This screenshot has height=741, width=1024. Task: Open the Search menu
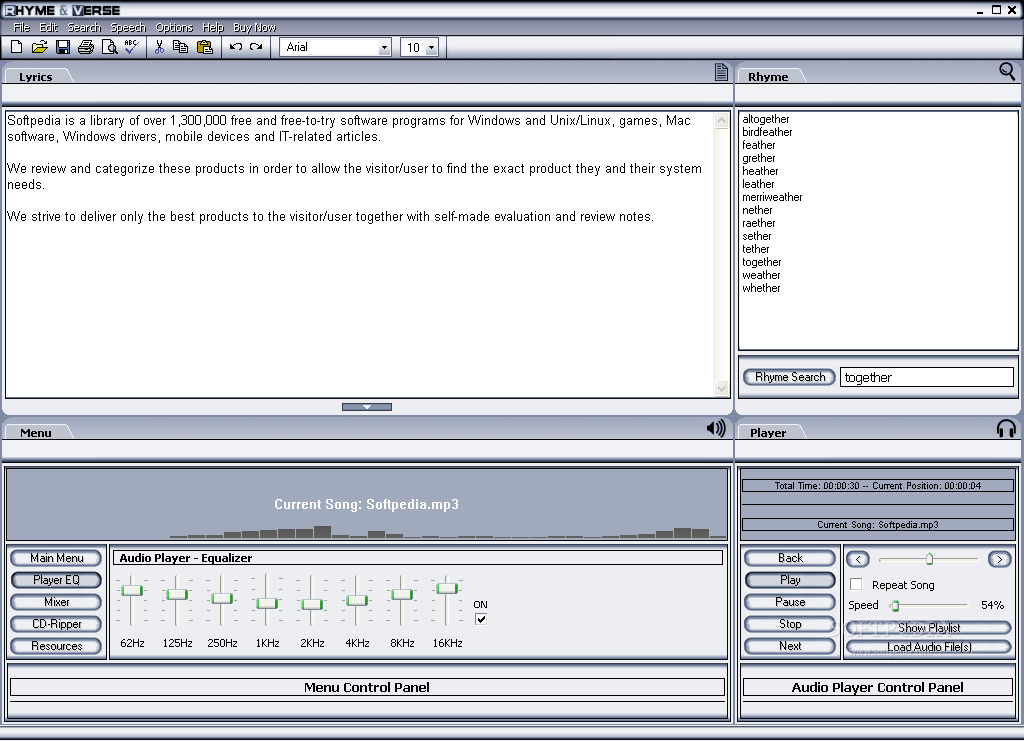click(x=84, y=27)
